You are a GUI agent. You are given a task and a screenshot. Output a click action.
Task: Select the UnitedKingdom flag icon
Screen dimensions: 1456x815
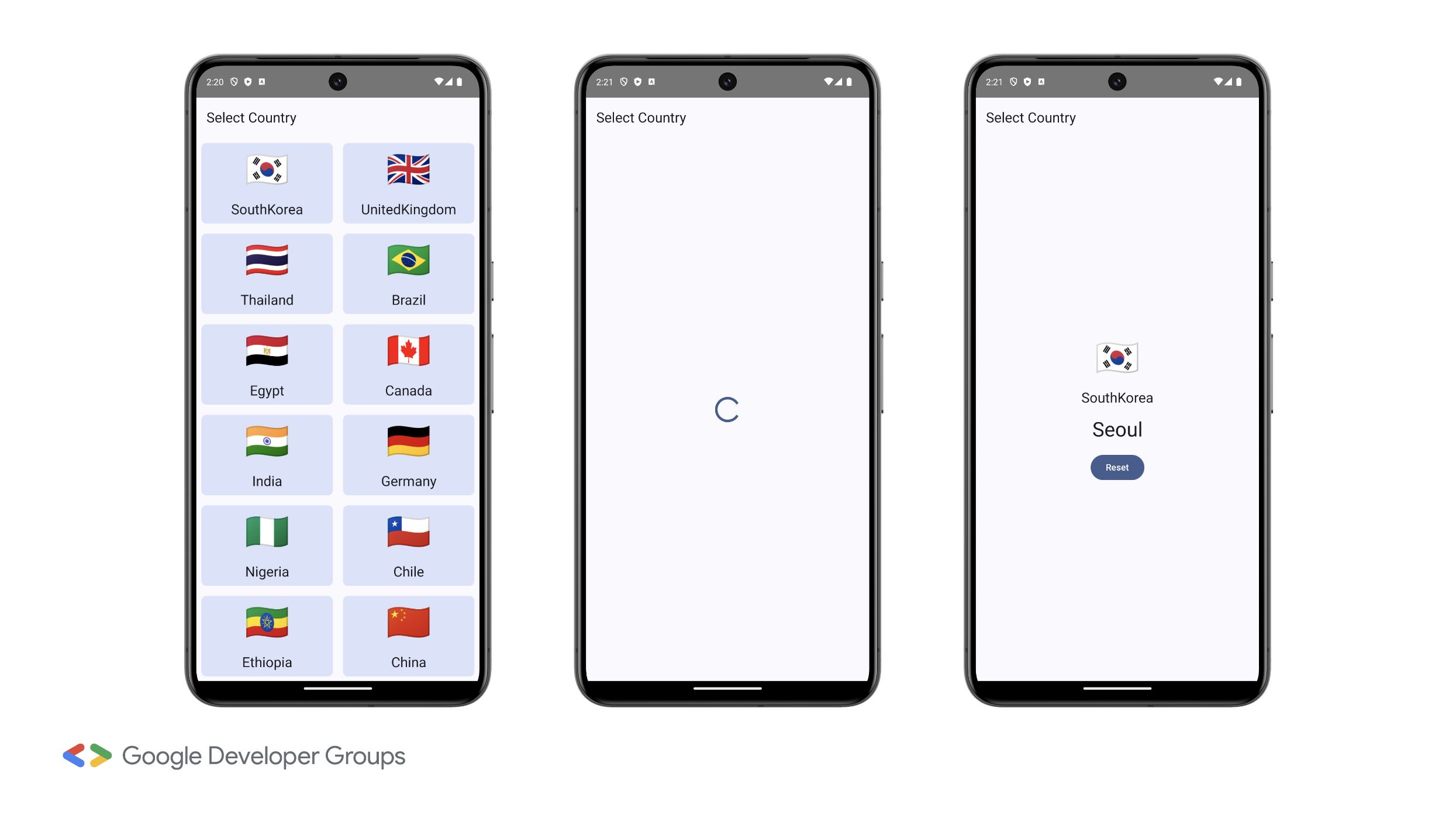[408, 170]
